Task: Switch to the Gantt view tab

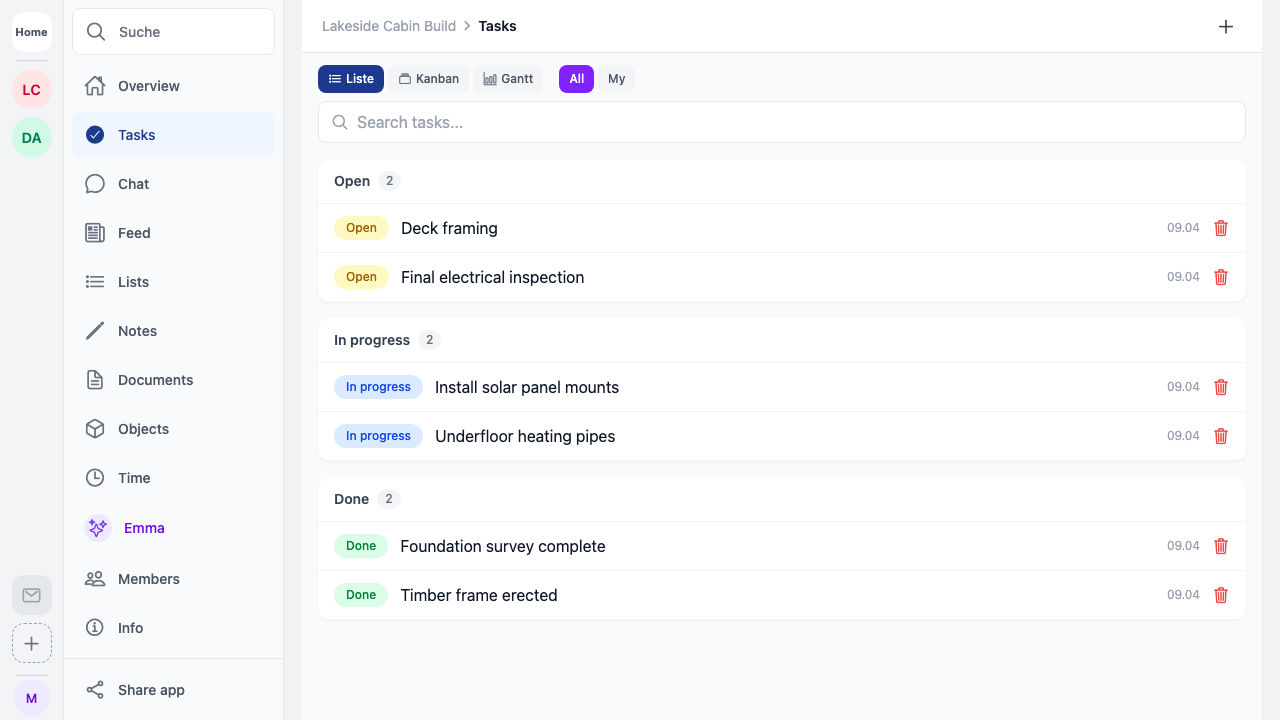Action: tap(508, 79)
